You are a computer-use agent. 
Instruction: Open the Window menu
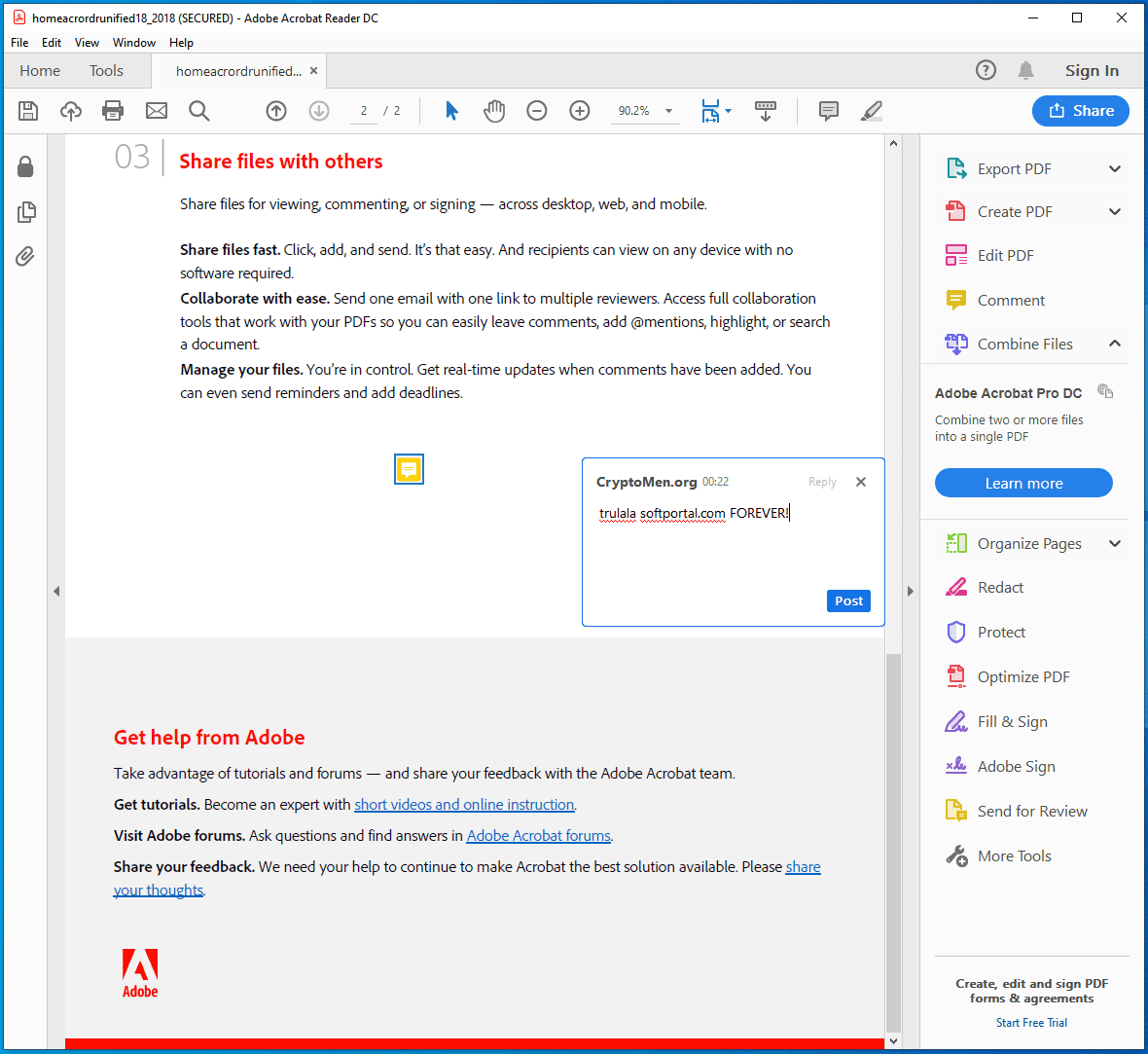[x=134, y=43]
